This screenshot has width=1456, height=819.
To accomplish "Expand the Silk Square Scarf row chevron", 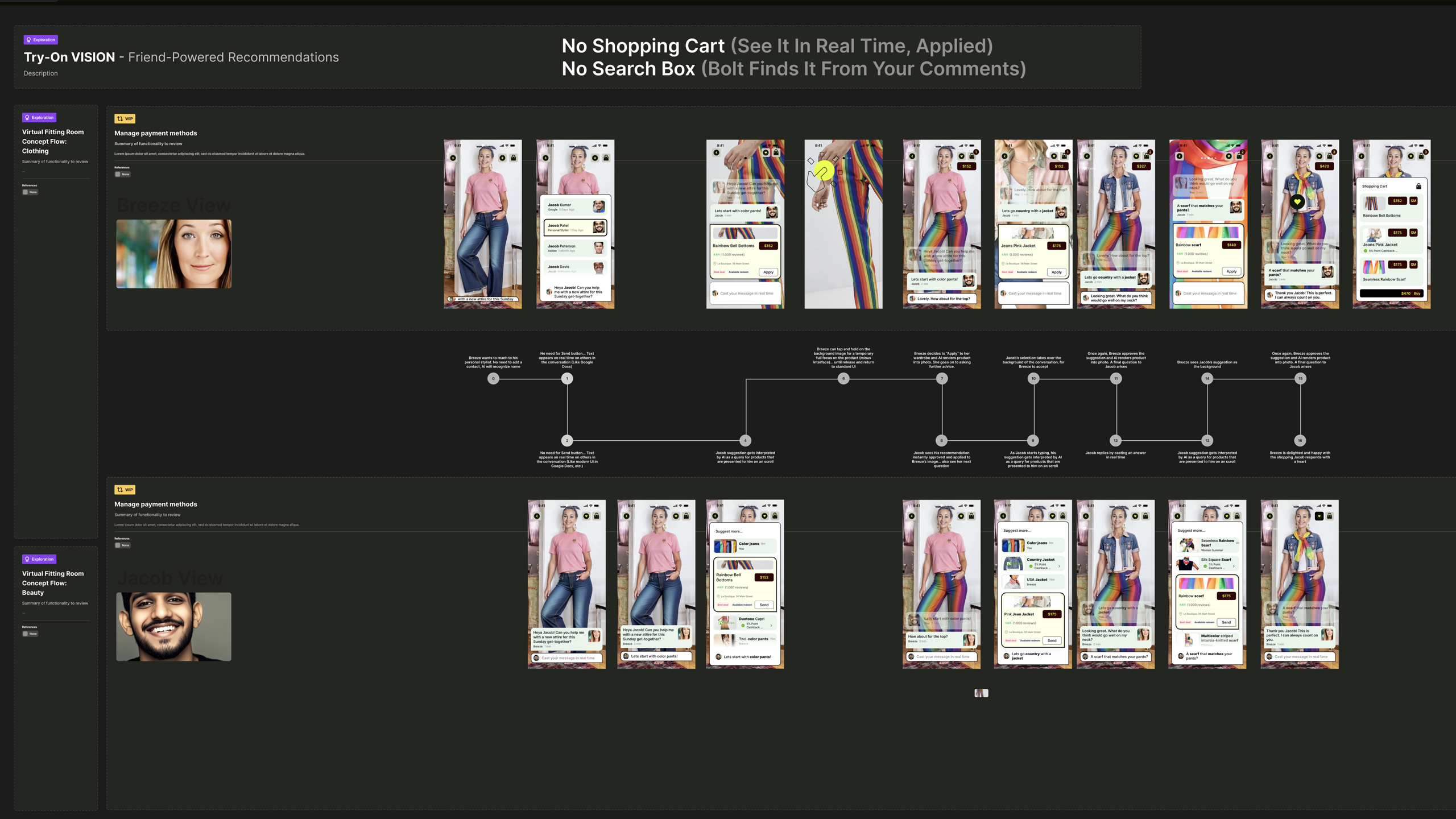I will point(1234,566).
